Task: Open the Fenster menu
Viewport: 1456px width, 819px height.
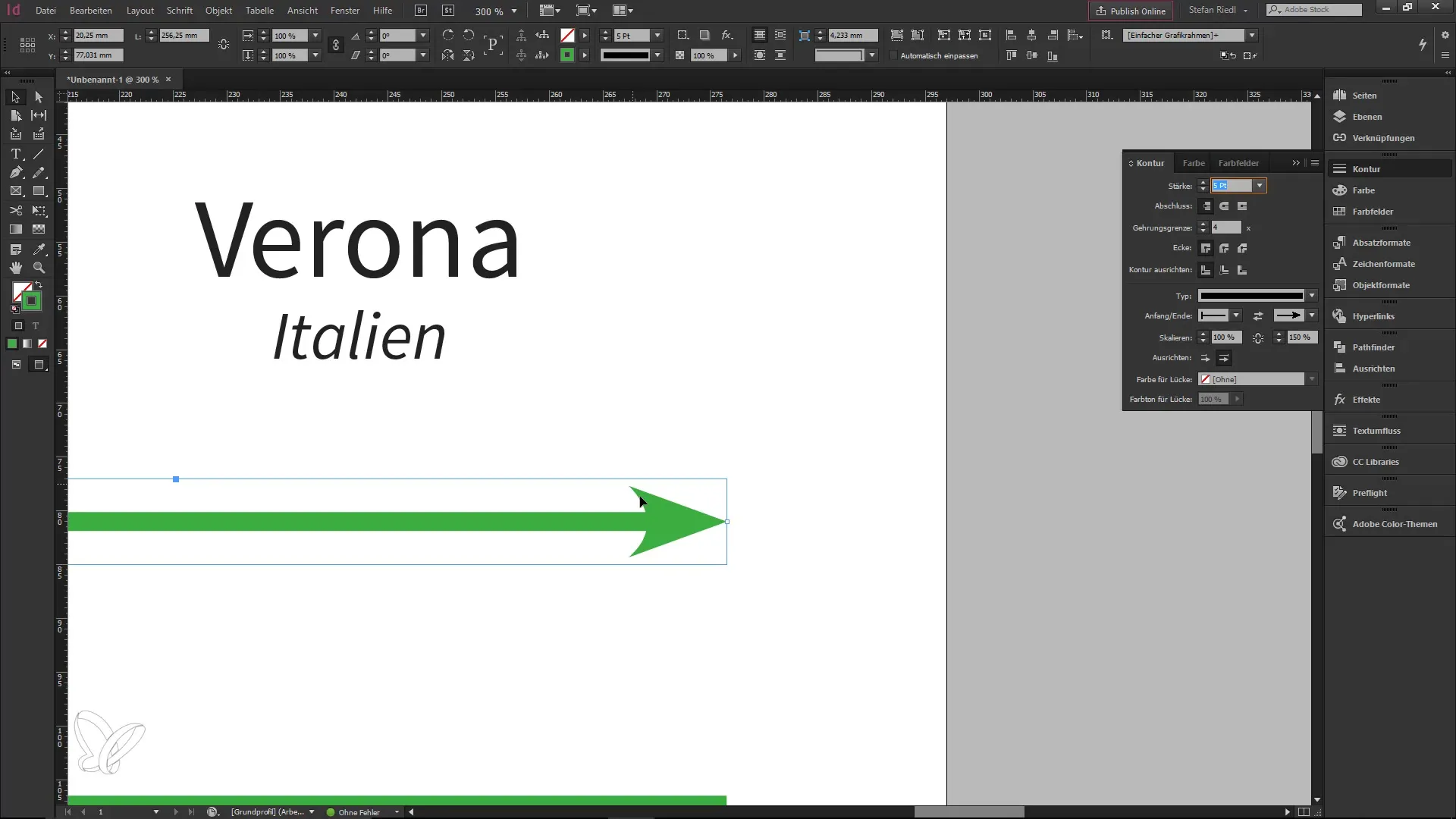Action: [x=345, y=11]
